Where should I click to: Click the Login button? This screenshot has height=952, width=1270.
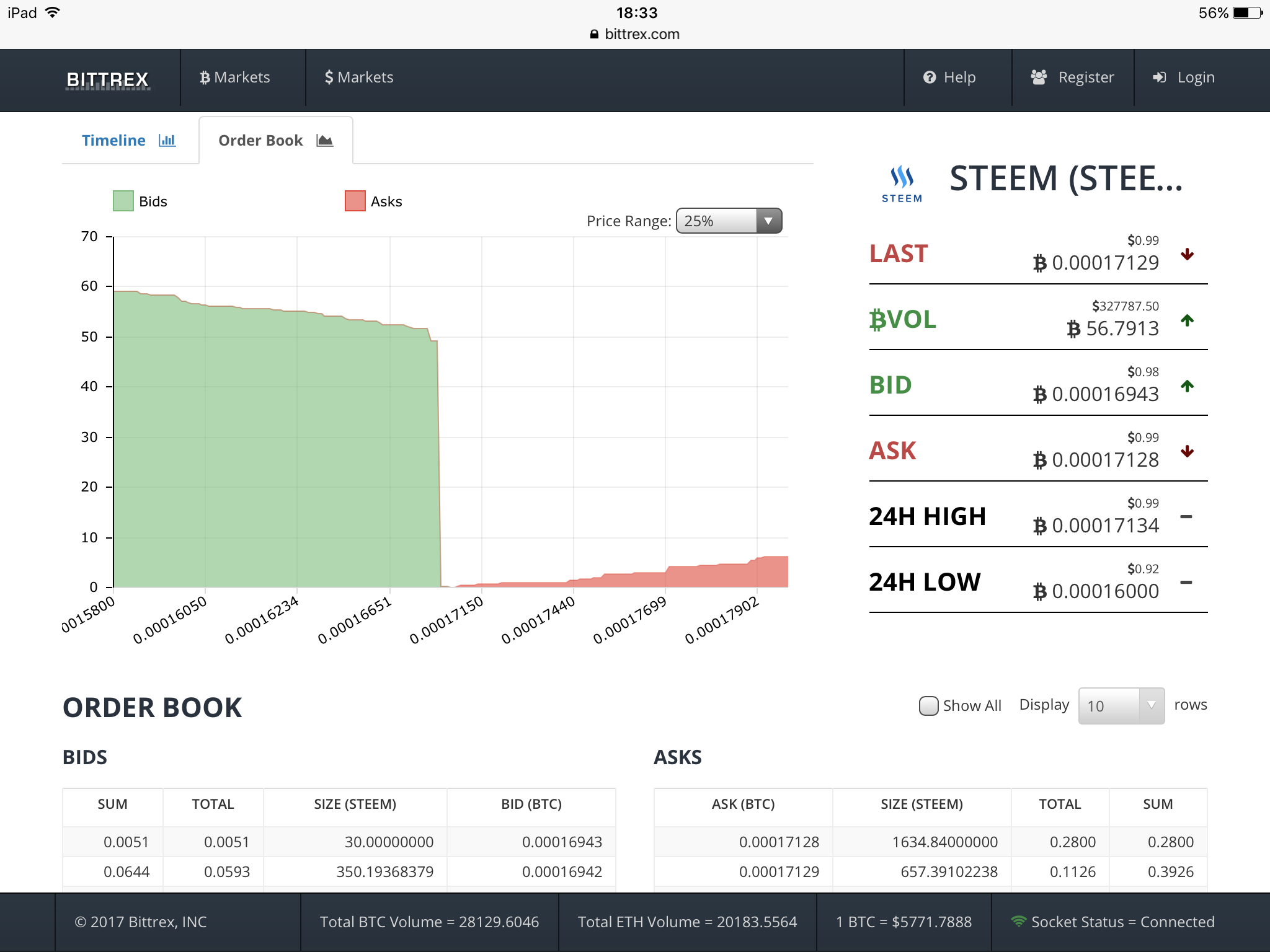tap(1184, 77)
